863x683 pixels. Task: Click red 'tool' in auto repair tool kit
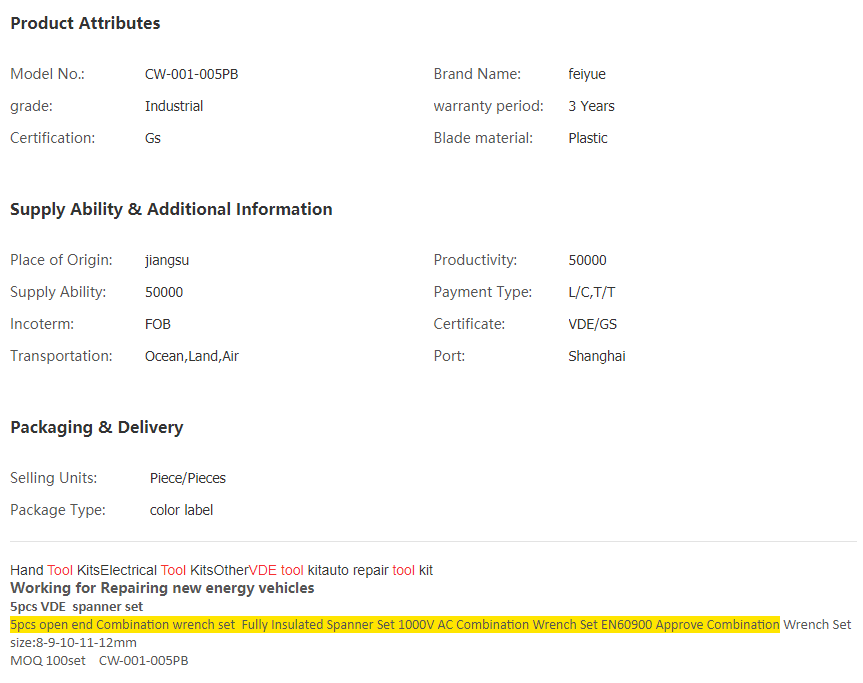(x=403, y=570)
